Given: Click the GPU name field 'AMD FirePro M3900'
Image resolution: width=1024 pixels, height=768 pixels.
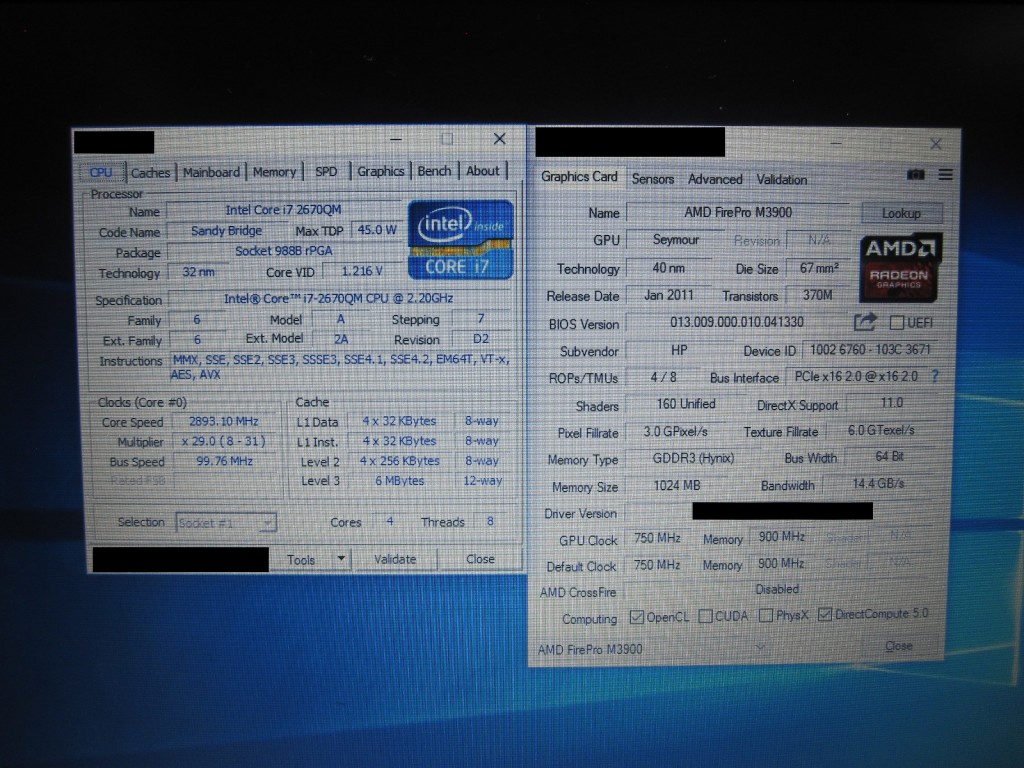Looking at the screenshot, I should [x=738, y=212].
